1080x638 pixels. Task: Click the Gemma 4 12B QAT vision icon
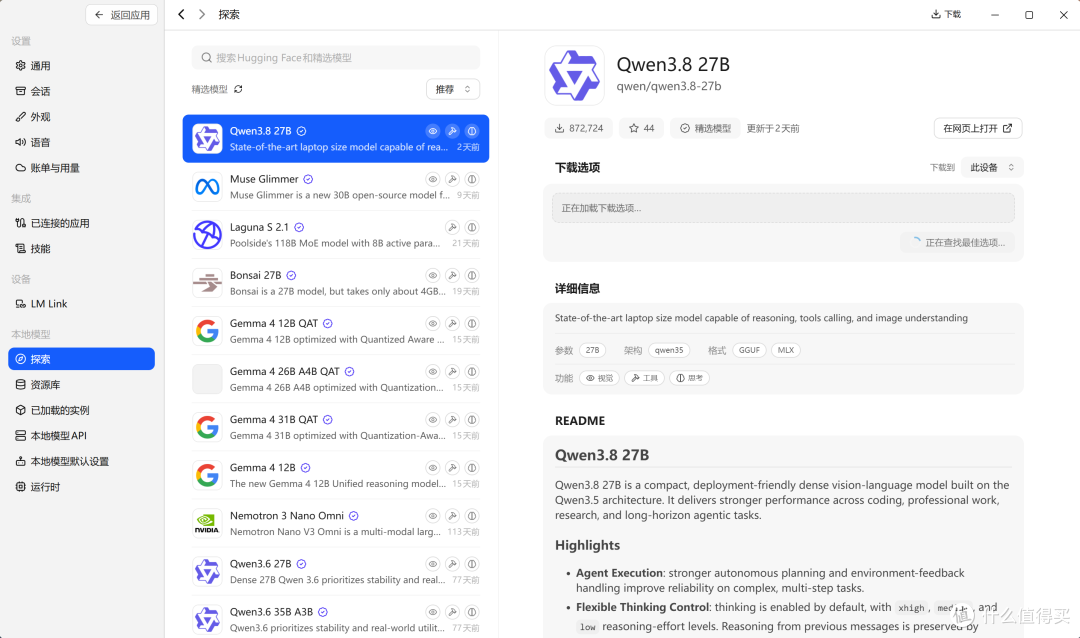click(433, 323)
